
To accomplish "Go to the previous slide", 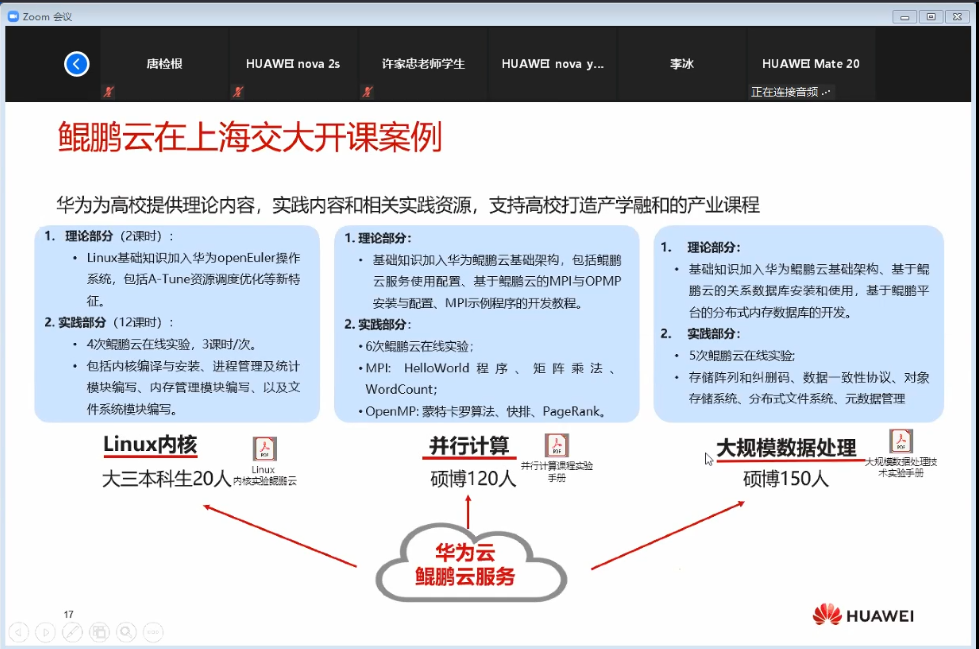I will pyautogui.click(x=17, y=631).
